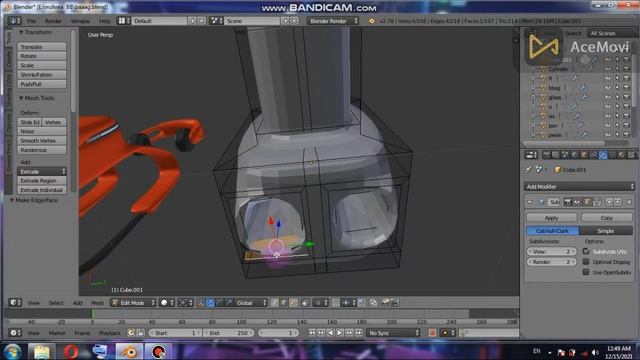640x360 pixels.
Task: Collapse the Subsurf modifier panel arrow
Action: (x=530, y=202)
